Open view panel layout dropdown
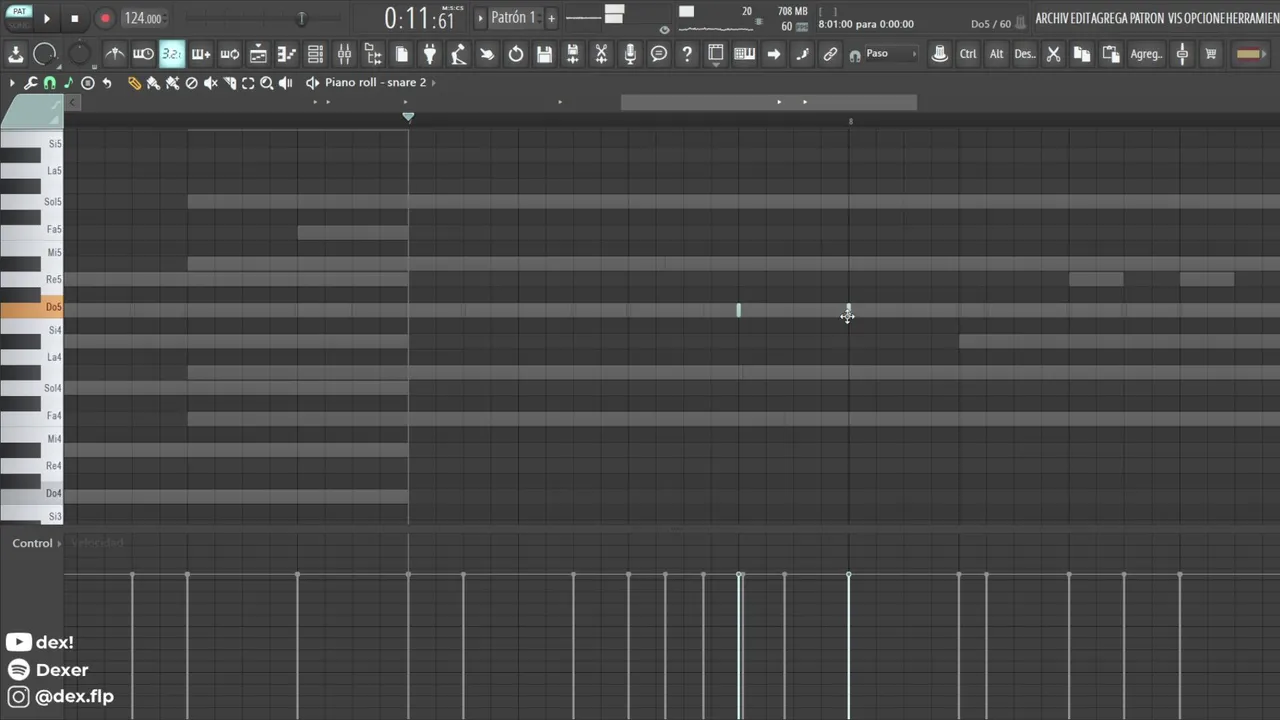This screenshot has width=1280, height=720. pos(716,54)
